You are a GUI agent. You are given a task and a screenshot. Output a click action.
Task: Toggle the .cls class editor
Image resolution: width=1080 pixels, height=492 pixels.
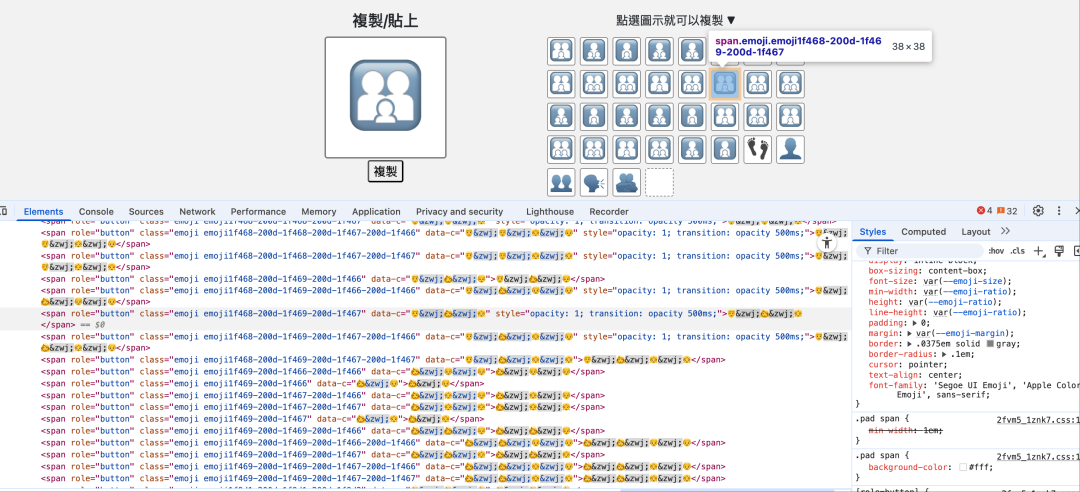1017,251
